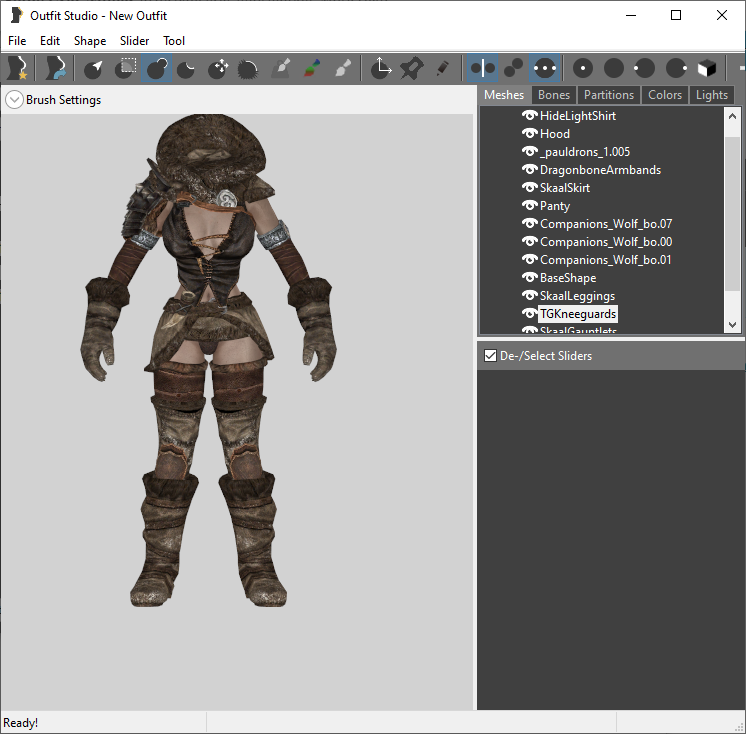Viewport: 746px width, 734px height.
Task: Pick the solid round brush preset
Action: [614, 69]
